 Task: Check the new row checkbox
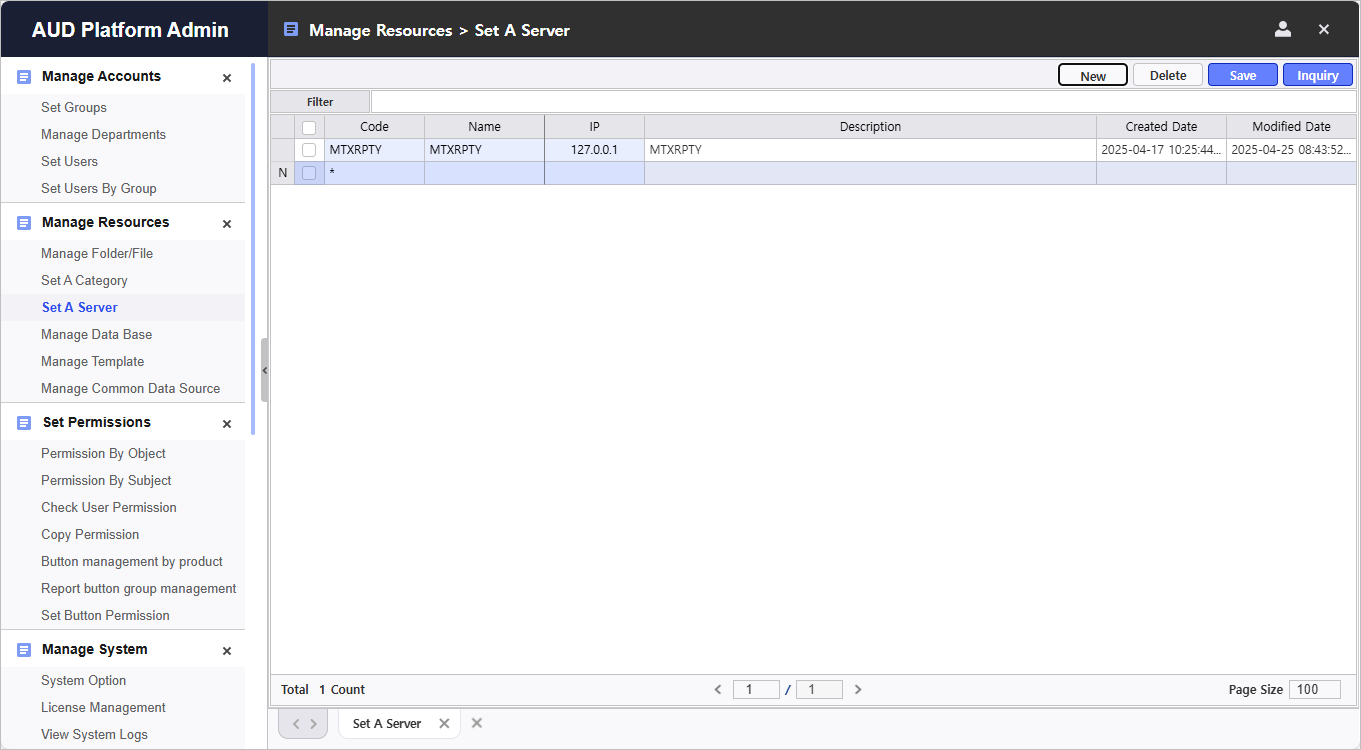[x=309, y=173]
